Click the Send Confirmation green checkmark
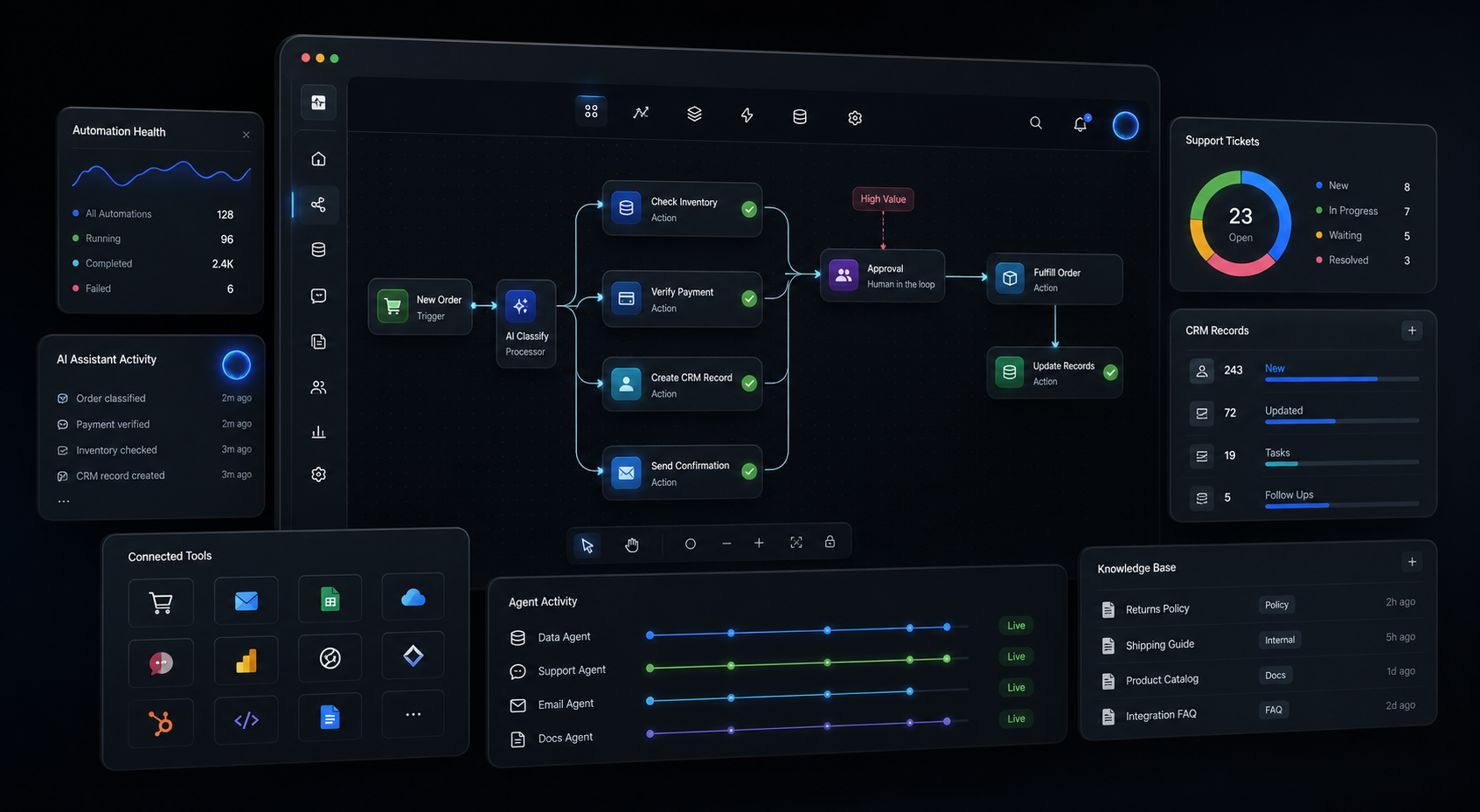 click(749, 472)
